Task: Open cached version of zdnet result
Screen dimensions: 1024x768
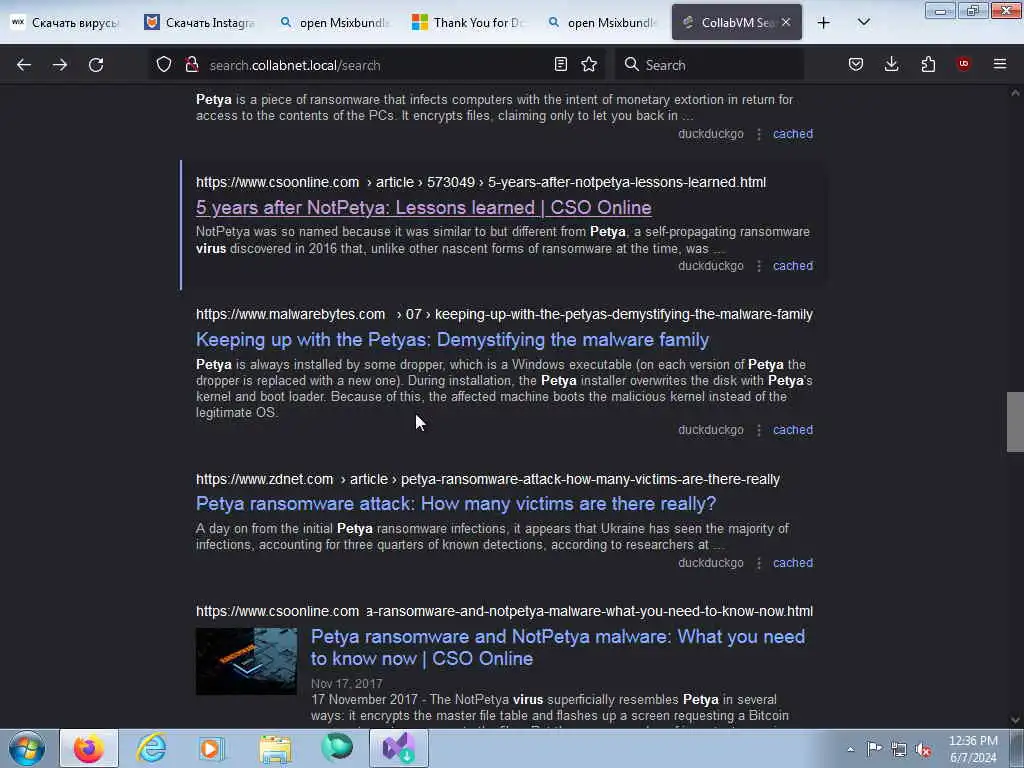Action: 793,563
